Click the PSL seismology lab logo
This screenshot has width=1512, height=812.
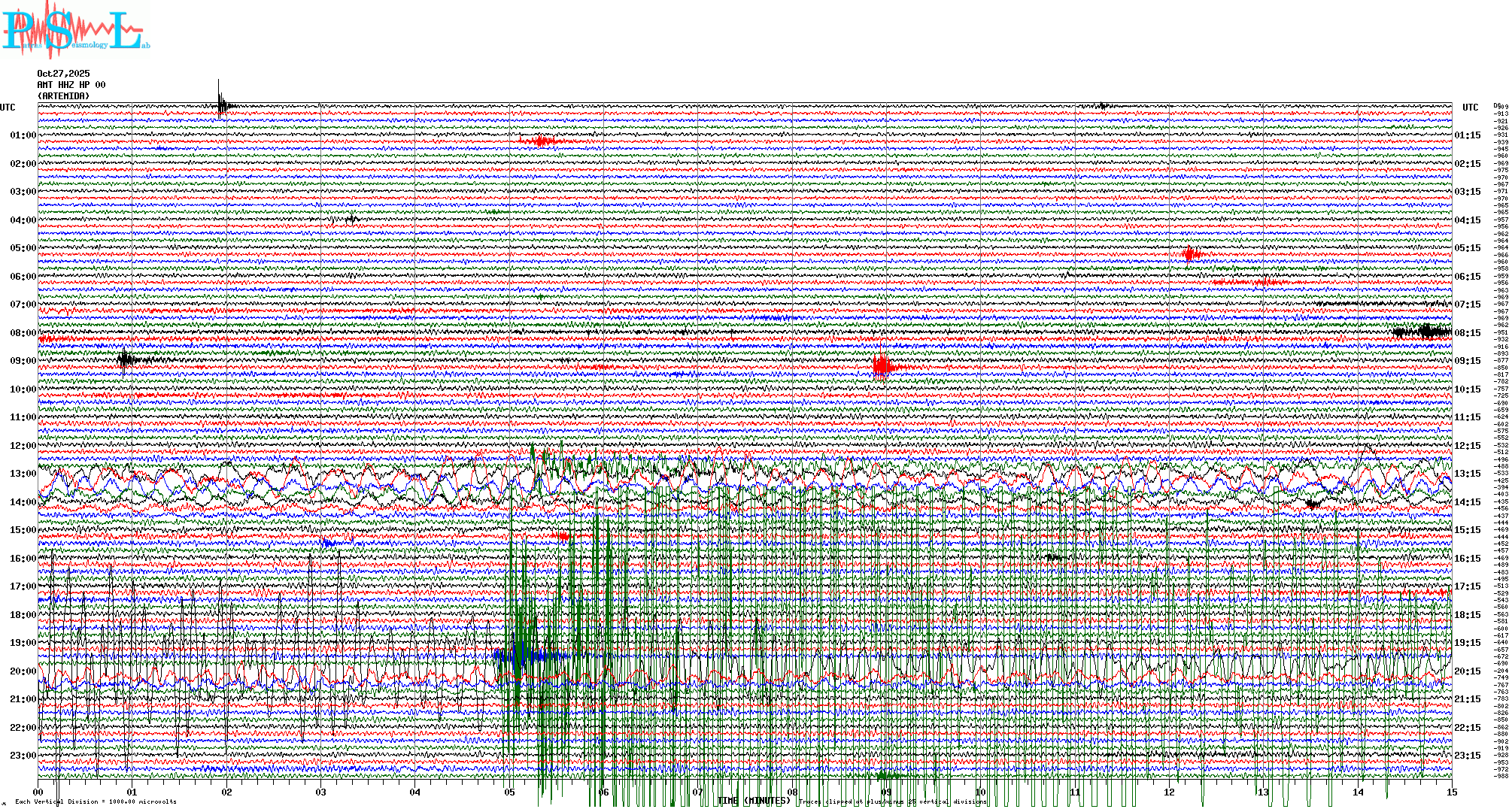click(x=75, y=30)
